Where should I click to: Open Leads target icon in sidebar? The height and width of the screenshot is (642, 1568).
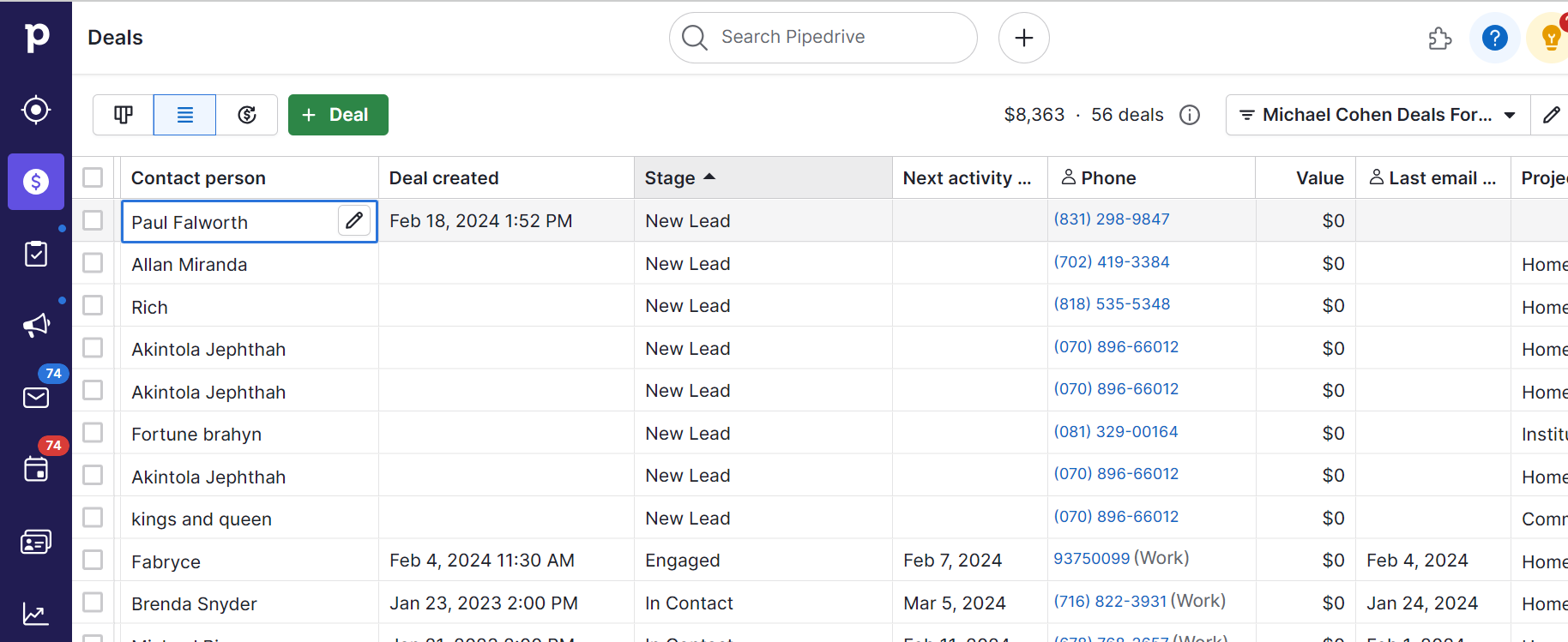click(36, 110)
